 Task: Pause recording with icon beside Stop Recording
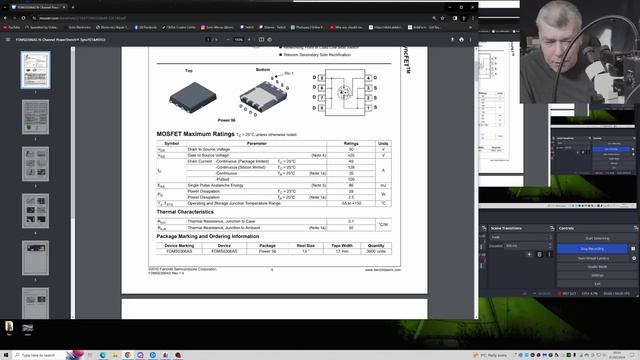633,249
